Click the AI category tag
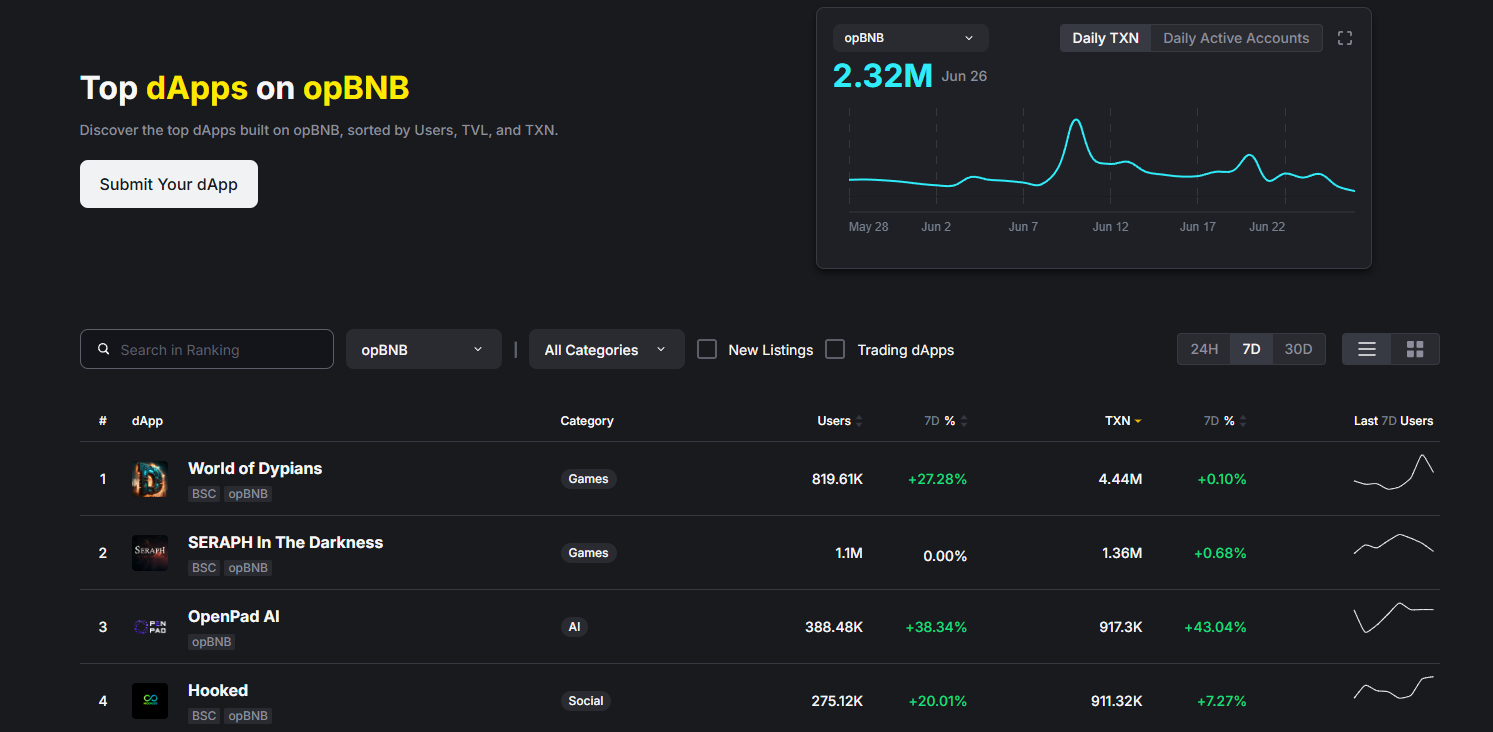 click(x=574, y=627)
